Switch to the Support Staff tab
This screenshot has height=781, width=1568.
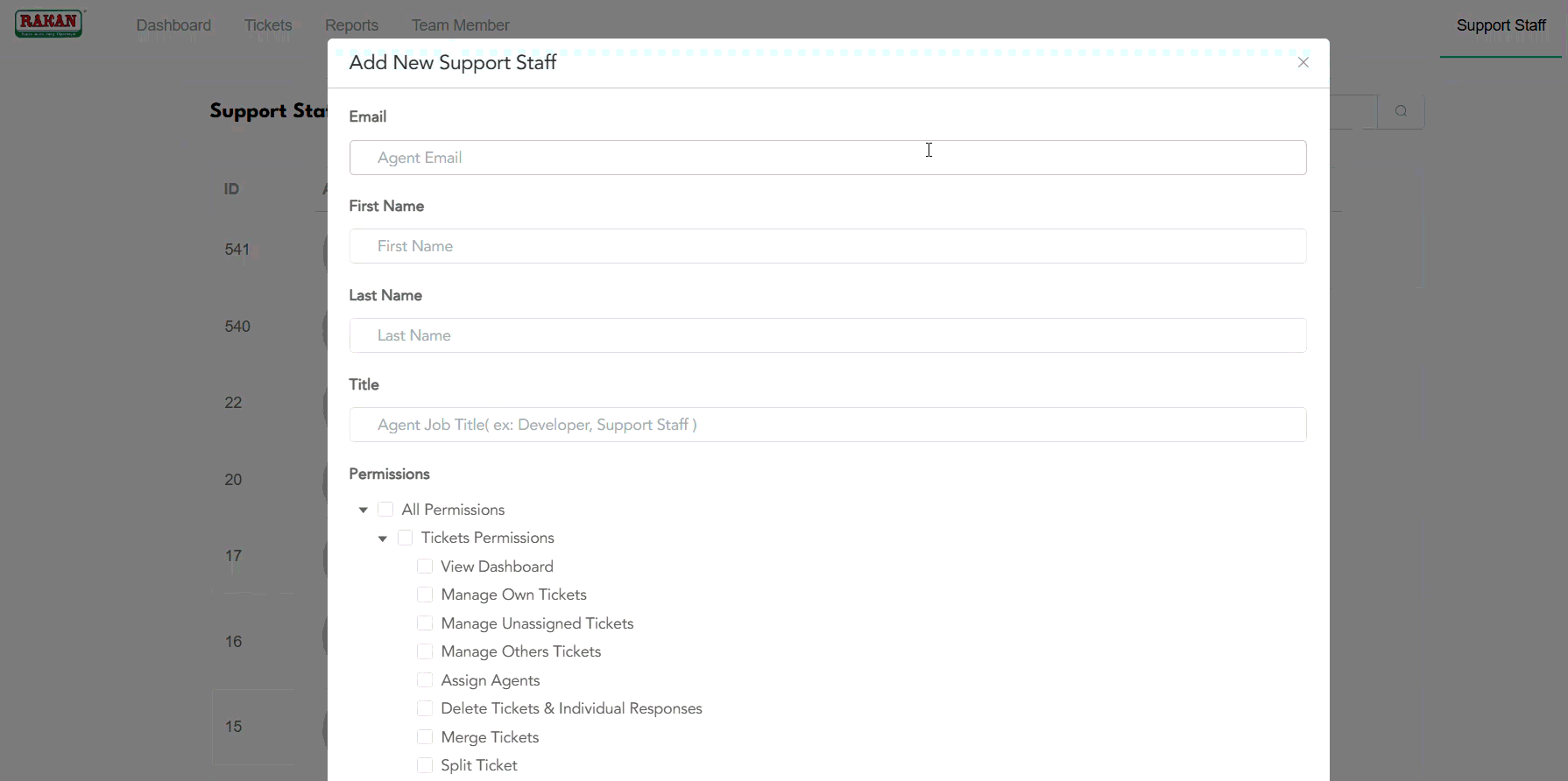click(1501, 25)
